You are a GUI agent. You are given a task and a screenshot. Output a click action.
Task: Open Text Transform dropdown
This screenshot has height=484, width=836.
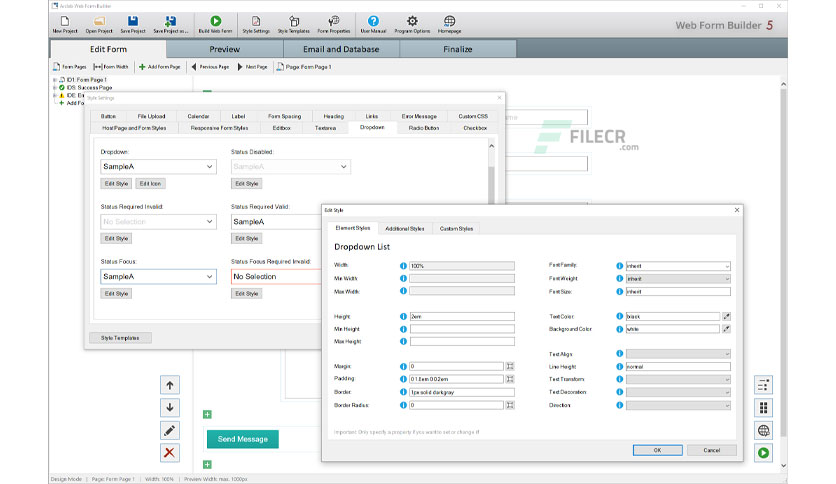tap(678, 380)
